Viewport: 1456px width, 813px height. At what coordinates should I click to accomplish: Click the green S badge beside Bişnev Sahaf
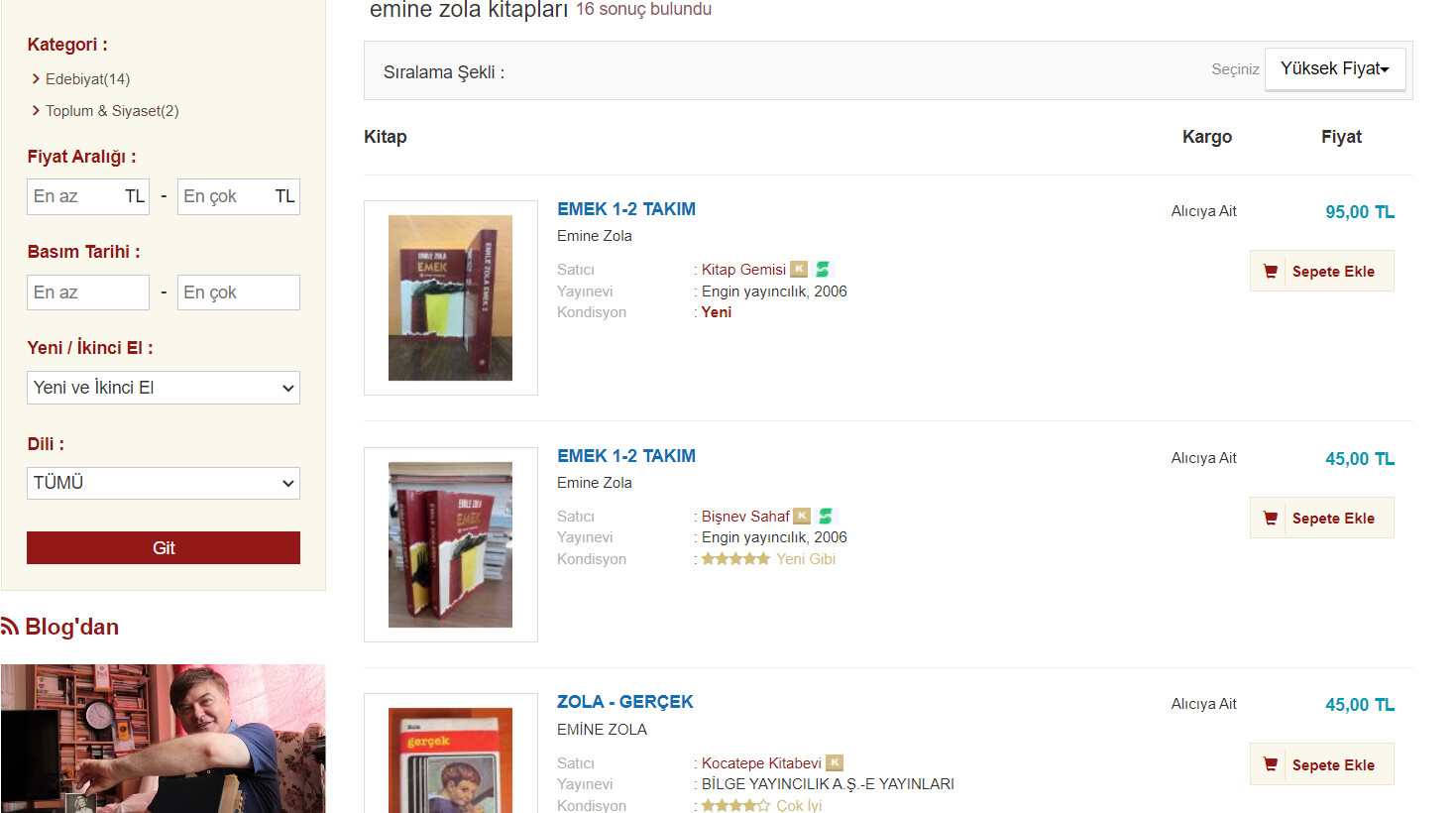826,516
